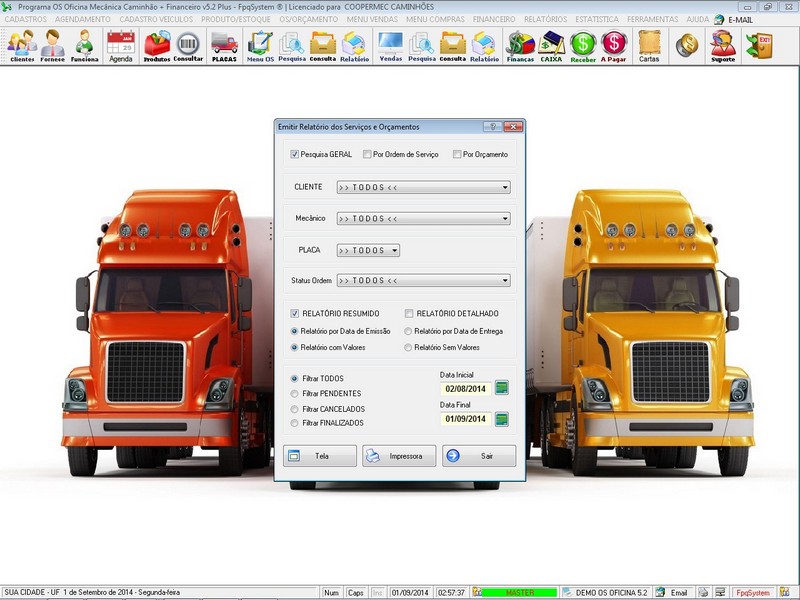Click the red A Pagar dollar icon
Viewport: 800px width, 600px height.
pyautogui.click(x=613, y=46)
